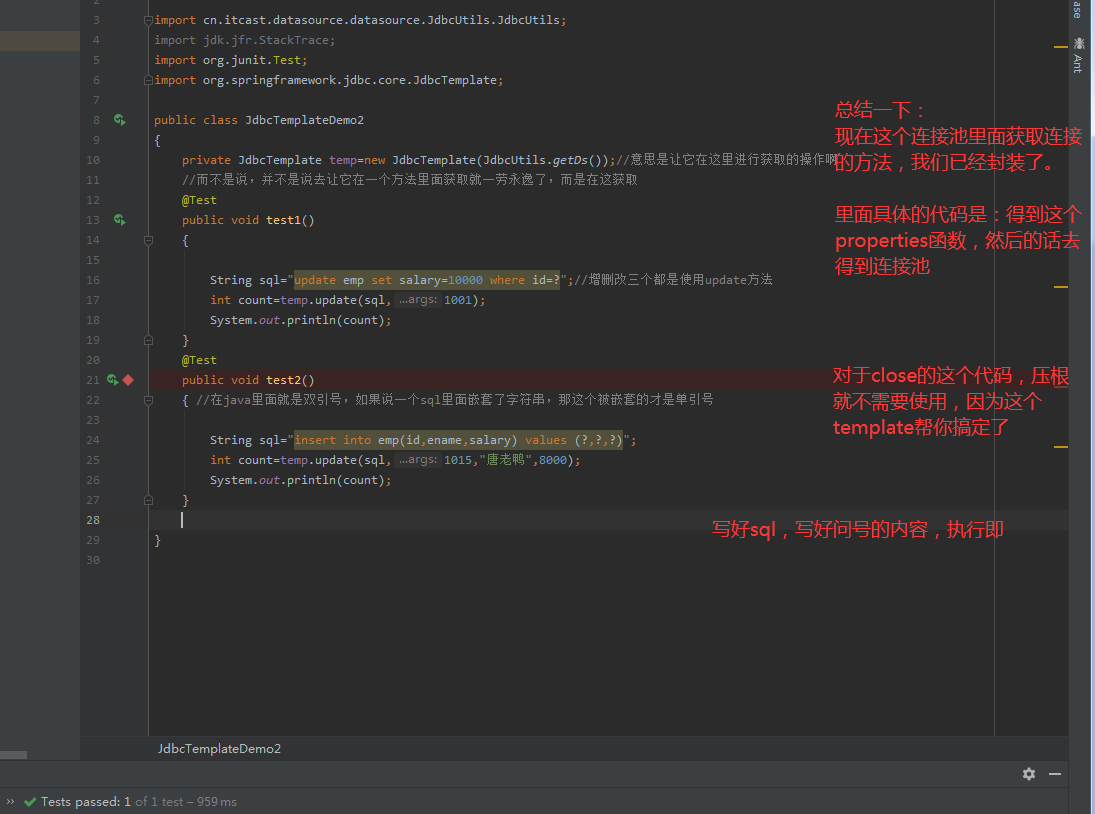Click import jdk.jfr.StackTrace line
The image size is (1095, 814).
coord(244,40)
